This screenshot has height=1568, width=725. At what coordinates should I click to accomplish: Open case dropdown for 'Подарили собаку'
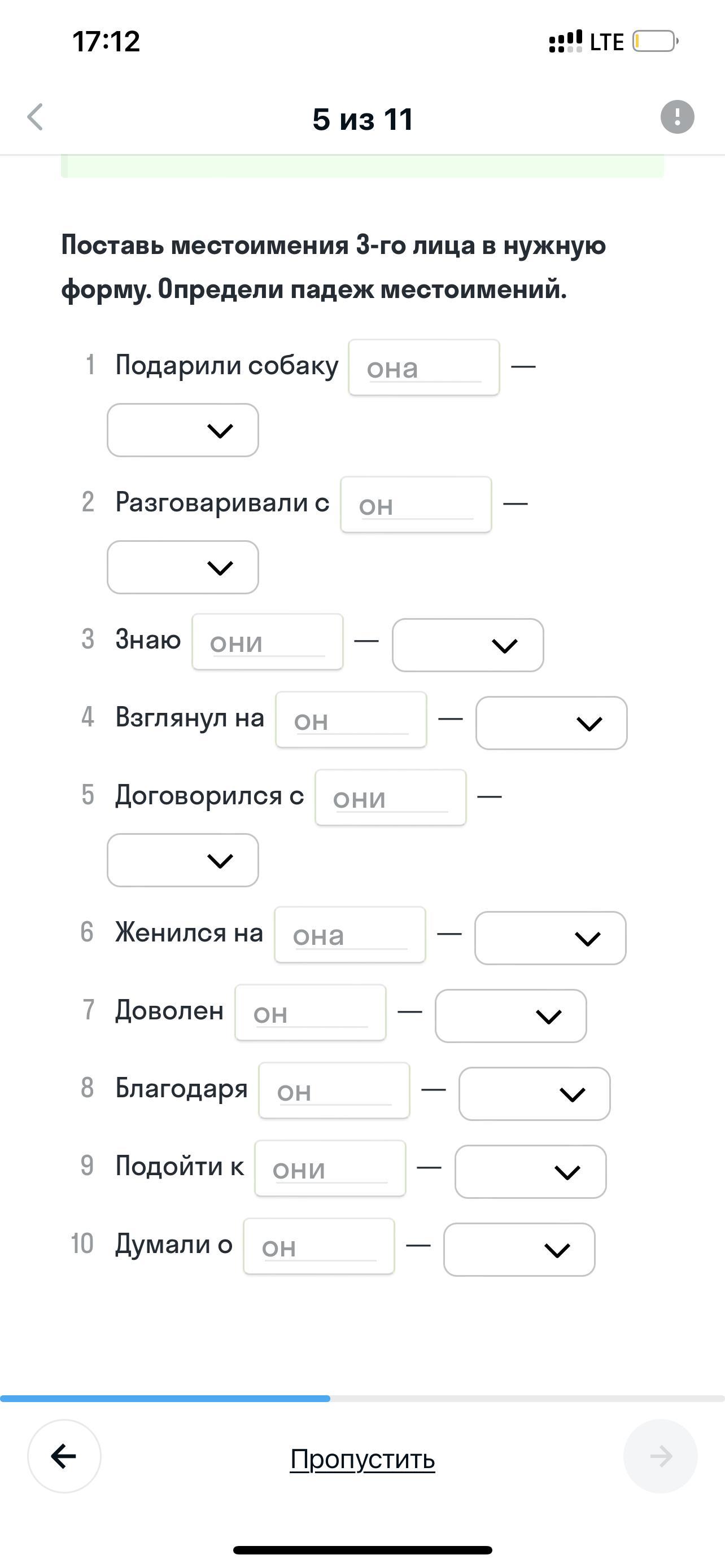click(x=182, y=430)
